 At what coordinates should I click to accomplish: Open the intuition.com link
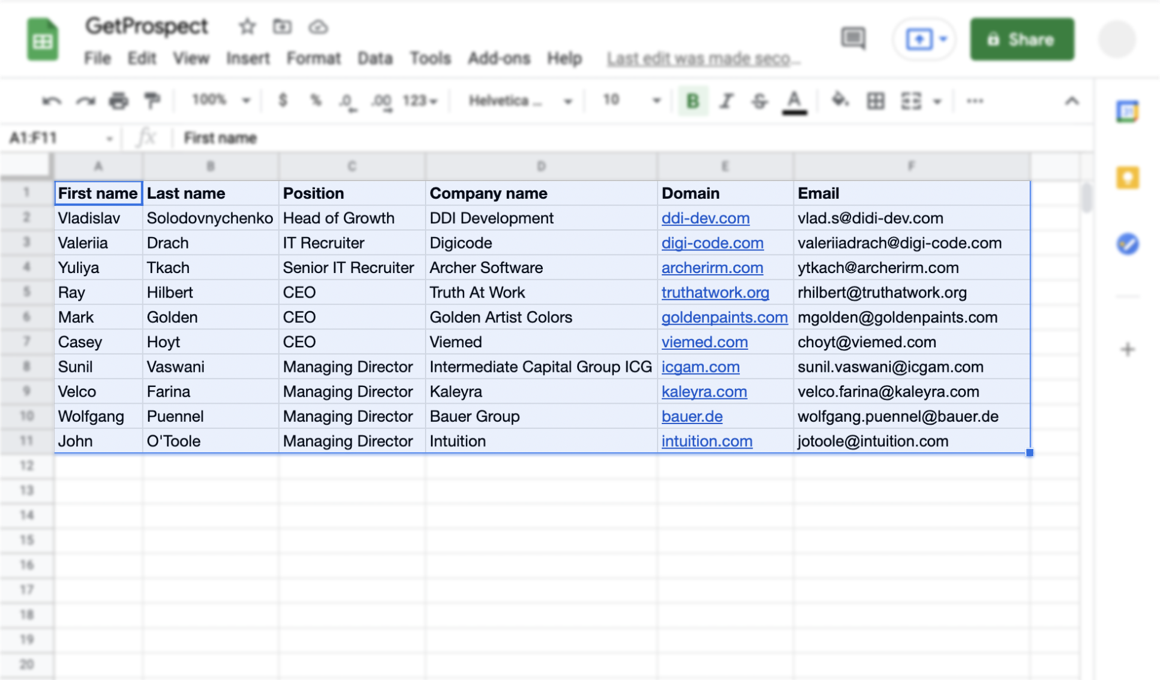707,441
